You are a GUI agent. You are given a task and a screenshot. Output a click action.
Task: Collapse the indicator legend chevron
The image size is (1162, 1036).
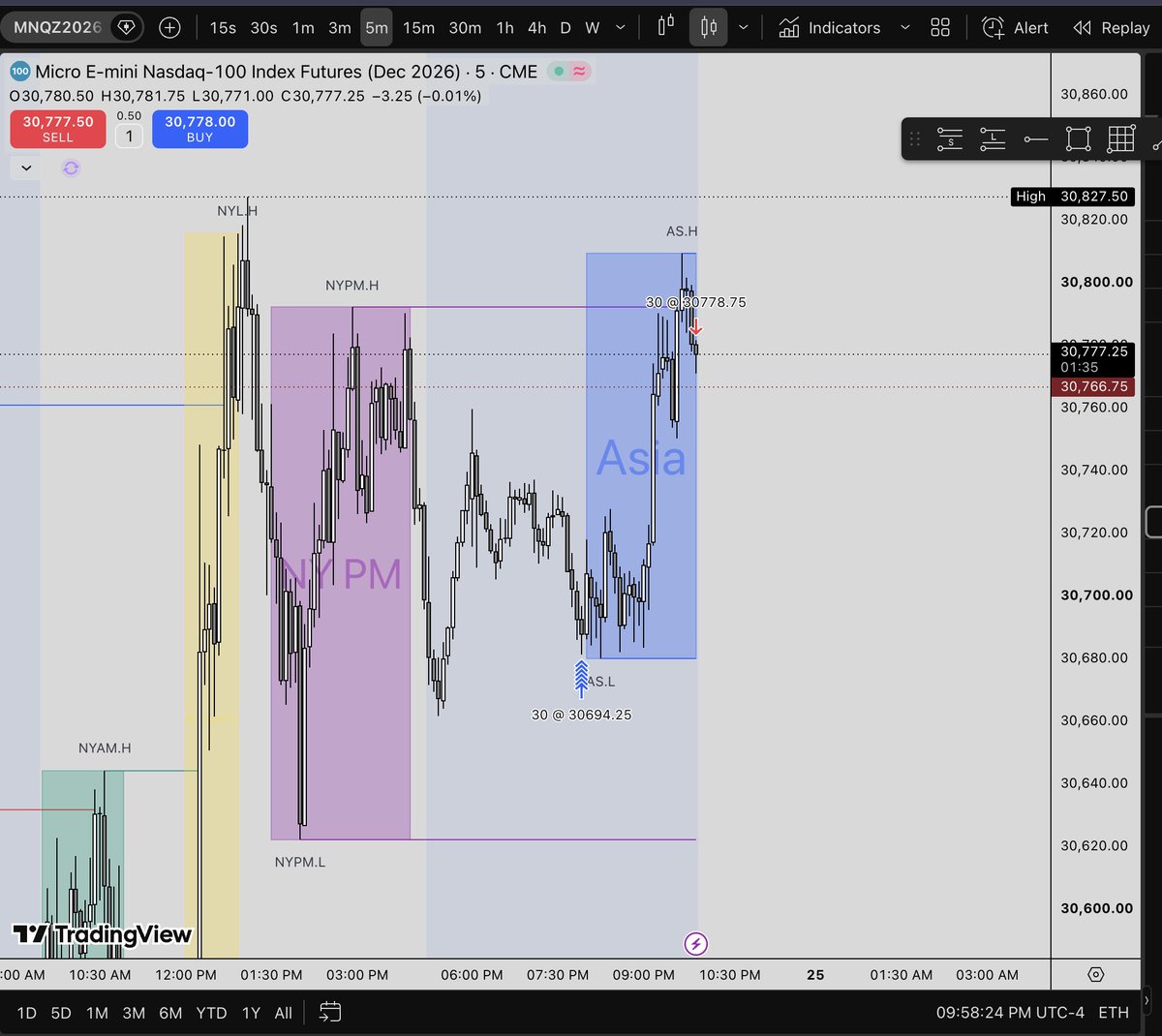pos(26,168)
